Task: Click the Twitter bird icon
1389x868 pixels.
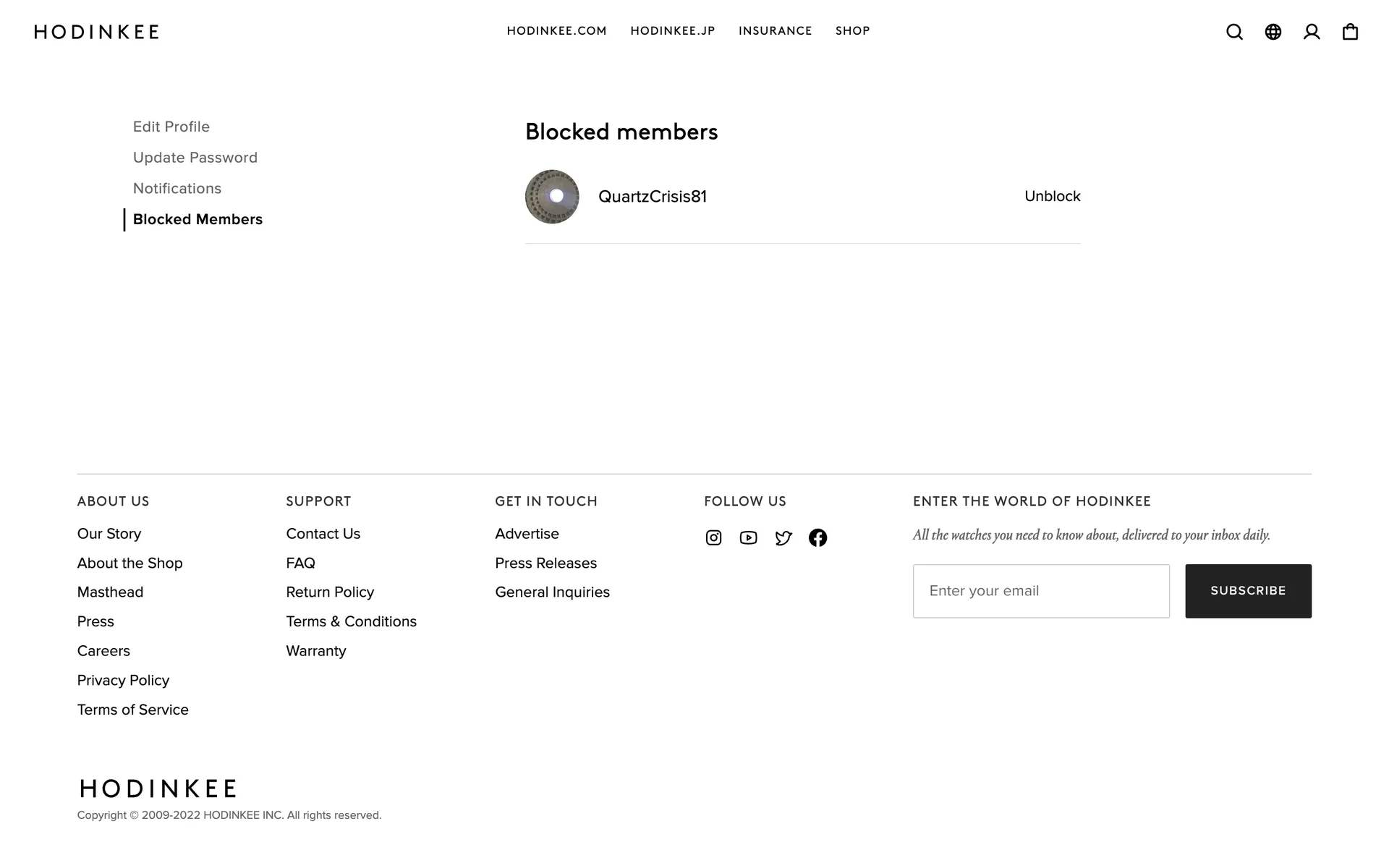Action: (x=783, y=537)
